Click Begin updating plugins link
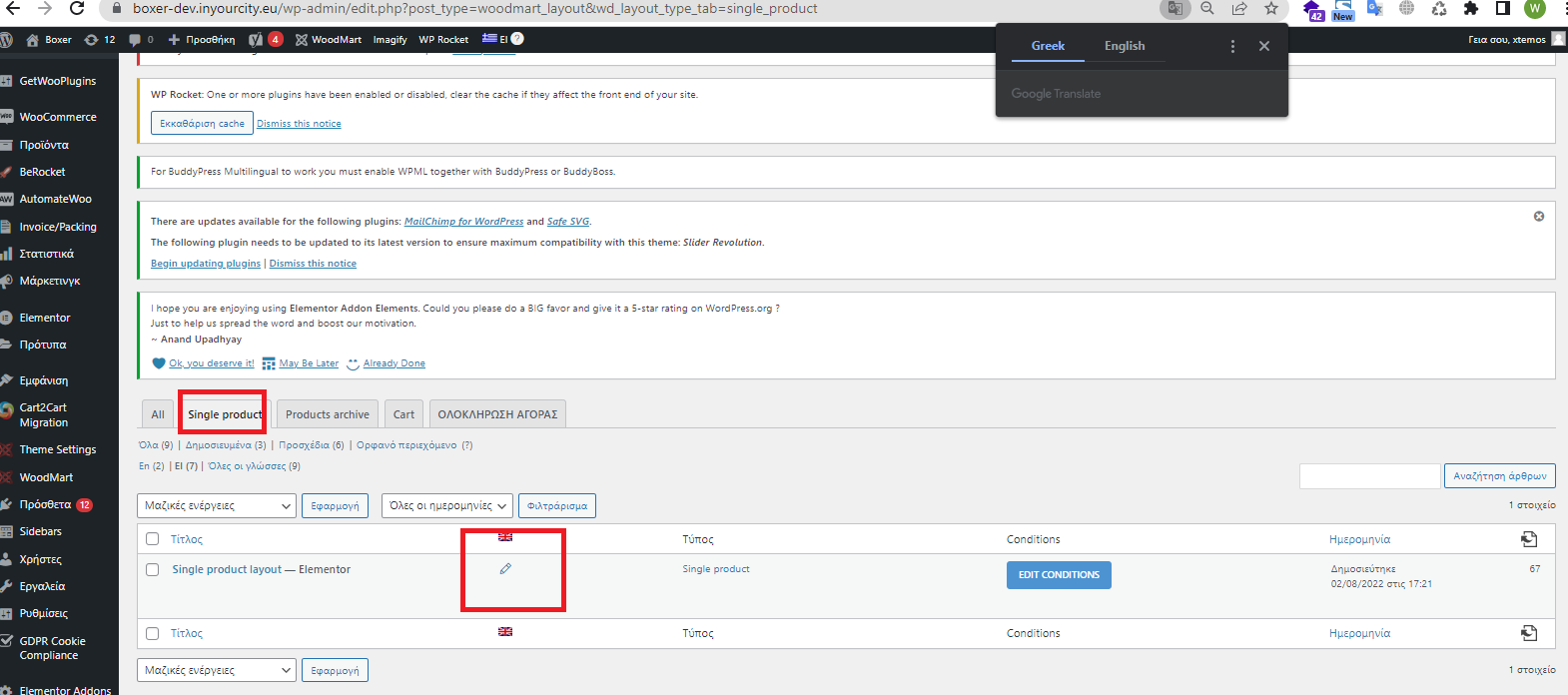 tap(206, 264)
